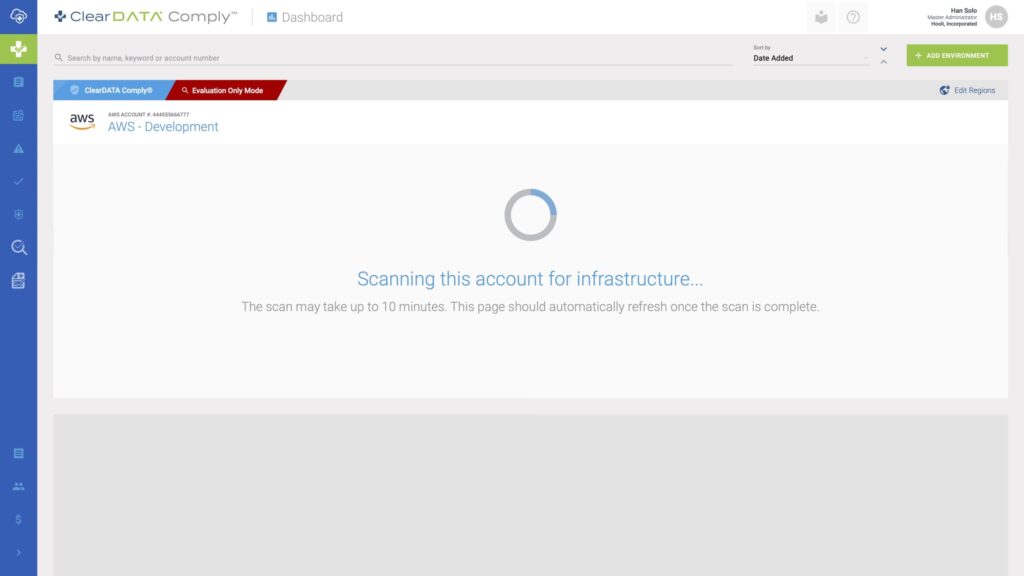
Task: Click the AWS account number text
Action: tap(148, 114)
